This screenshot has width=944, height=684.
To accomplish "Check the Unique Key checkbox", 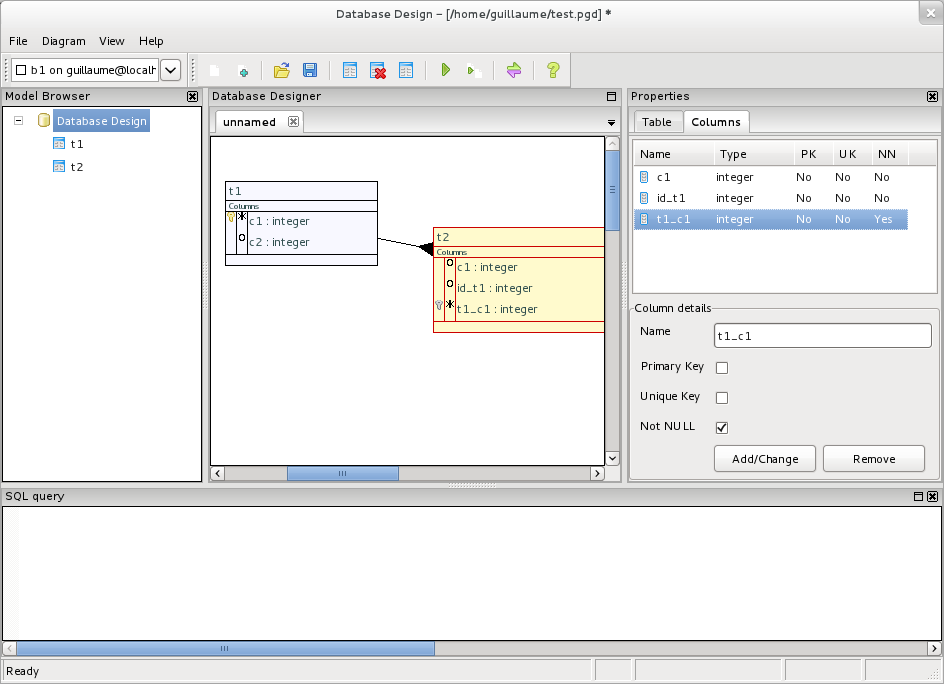I will coord(722,397).
